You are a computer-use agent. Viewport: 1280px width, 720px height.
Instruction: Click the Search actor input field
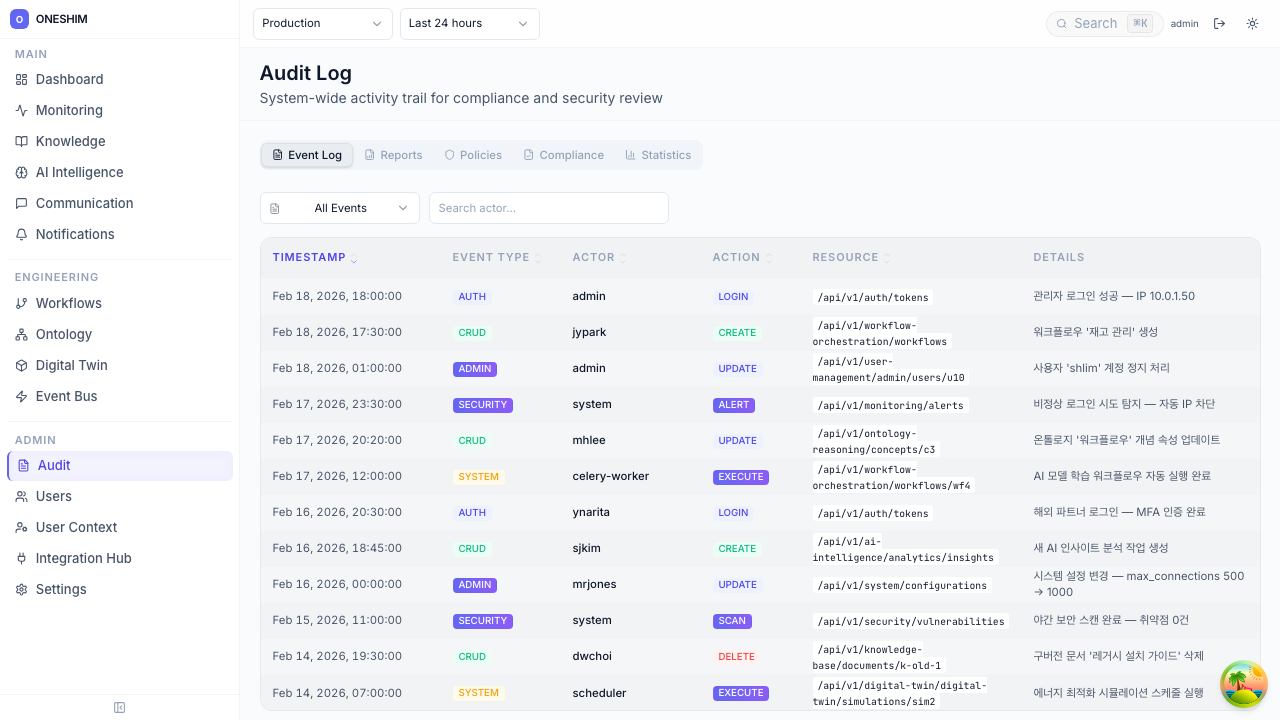tap(548, 208)
